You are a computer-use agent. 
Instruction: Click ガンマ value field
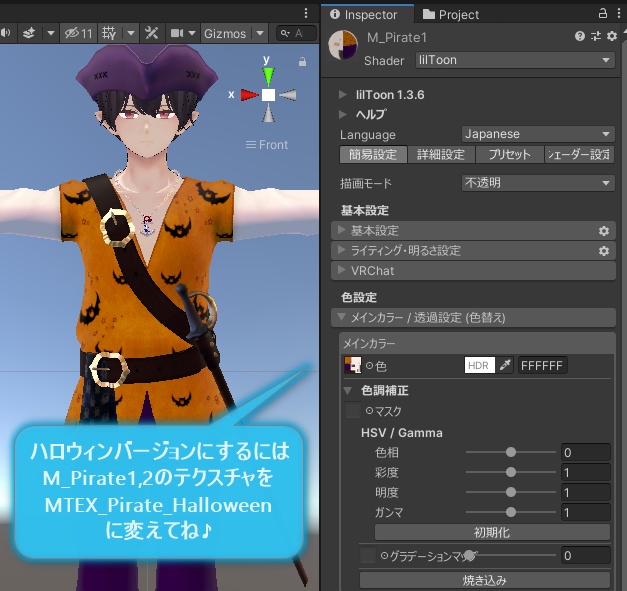click(x=586, y=512)
